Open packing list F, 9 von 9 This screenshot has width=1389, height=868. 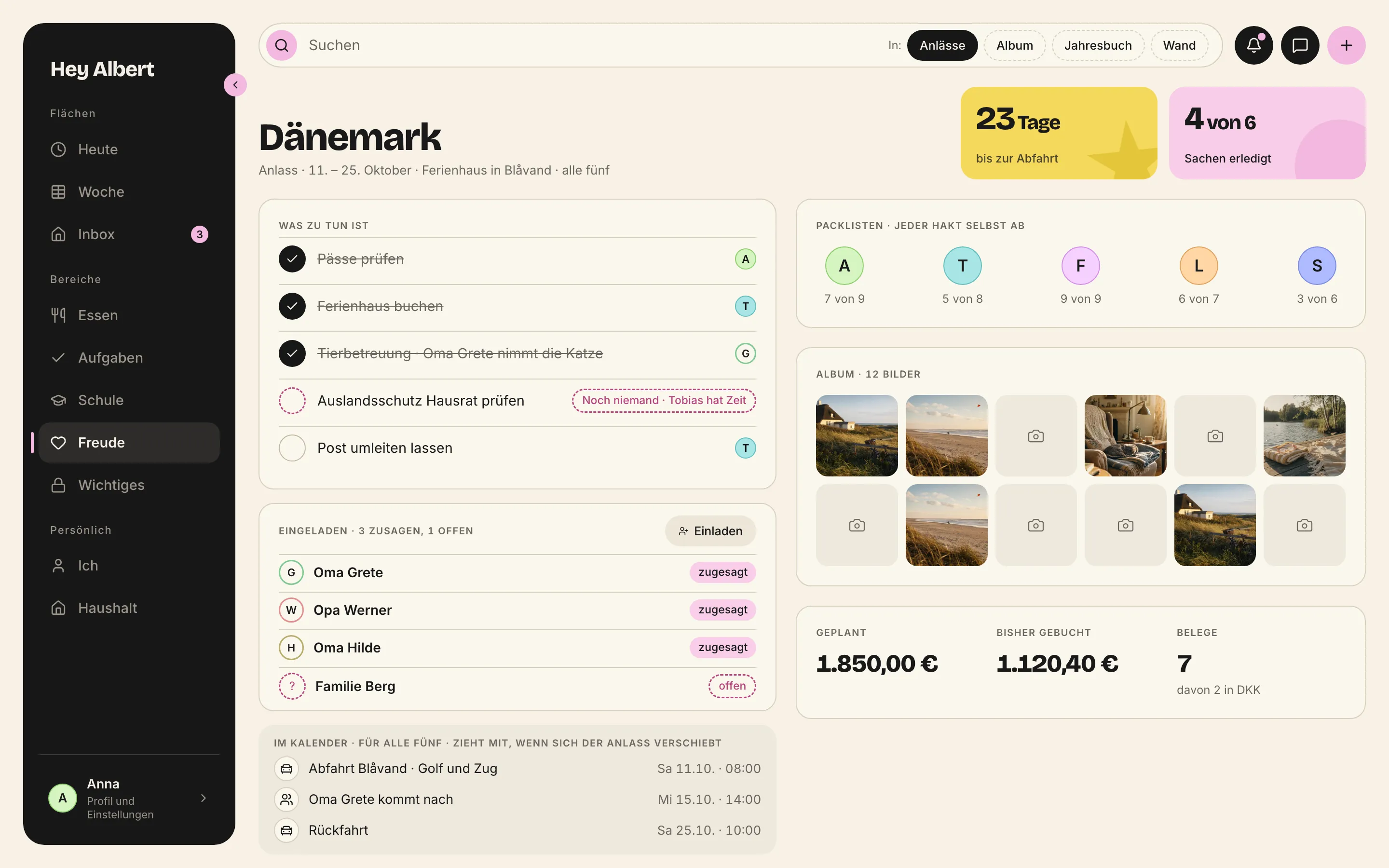pos(1080,276)
